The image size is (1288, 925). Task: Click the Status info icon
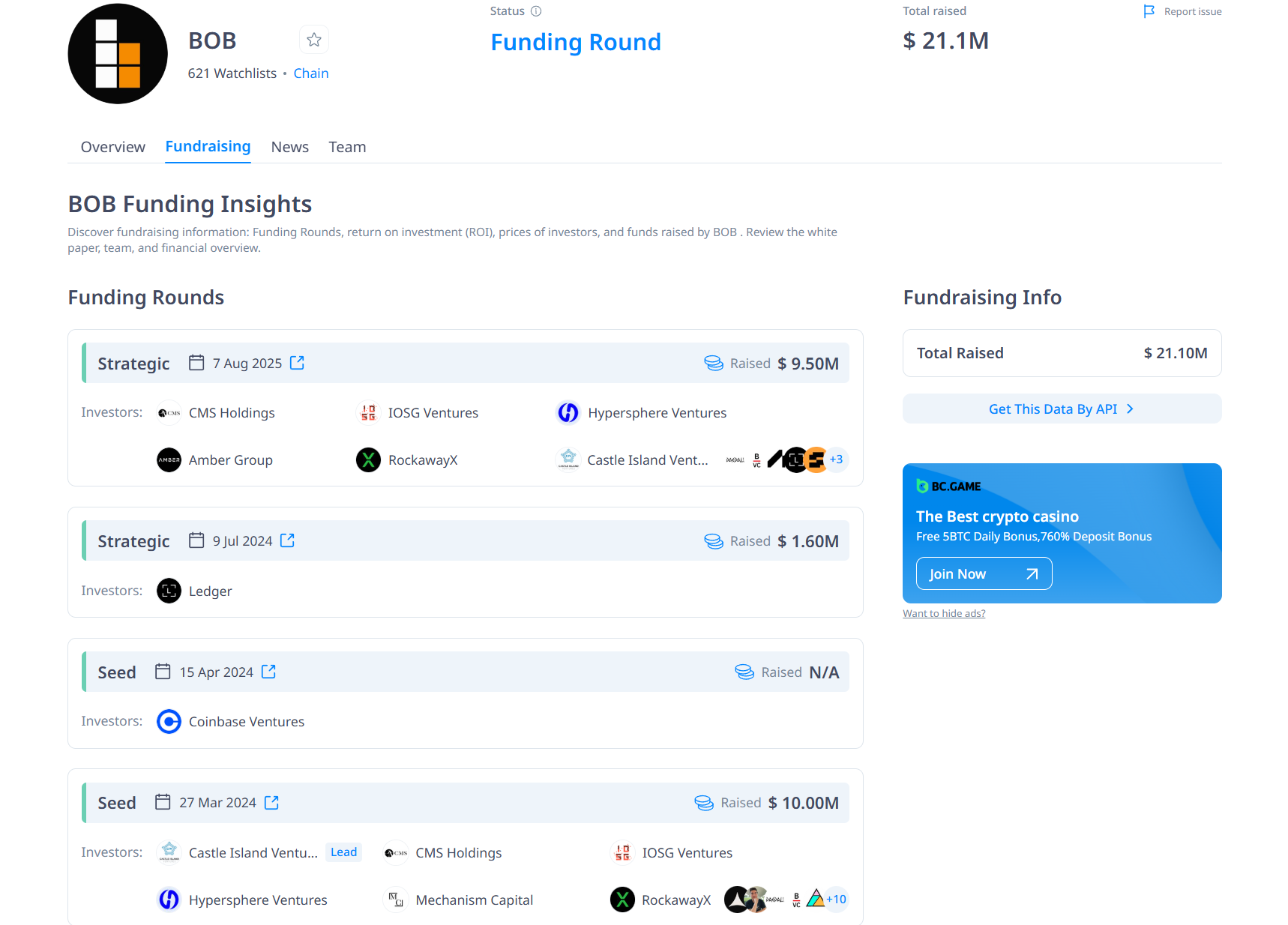536,11
